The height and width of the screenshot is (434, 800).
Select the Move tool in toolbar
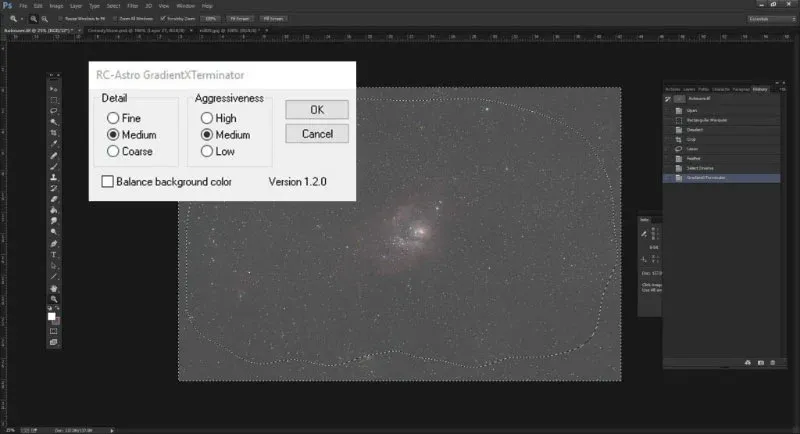(x=54, y=87)
